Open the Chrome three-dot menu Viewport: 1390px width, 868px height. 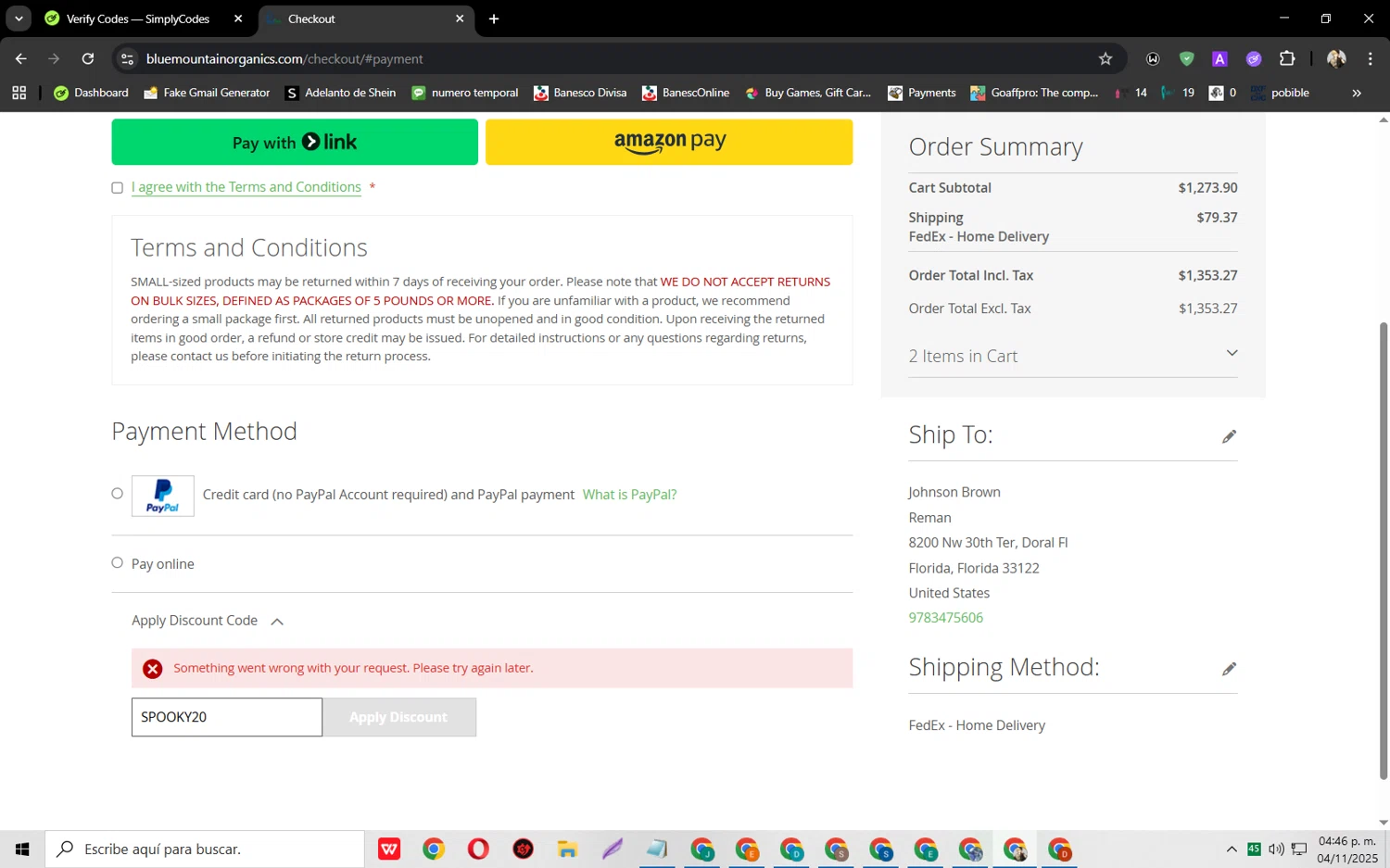point(1371,58)
